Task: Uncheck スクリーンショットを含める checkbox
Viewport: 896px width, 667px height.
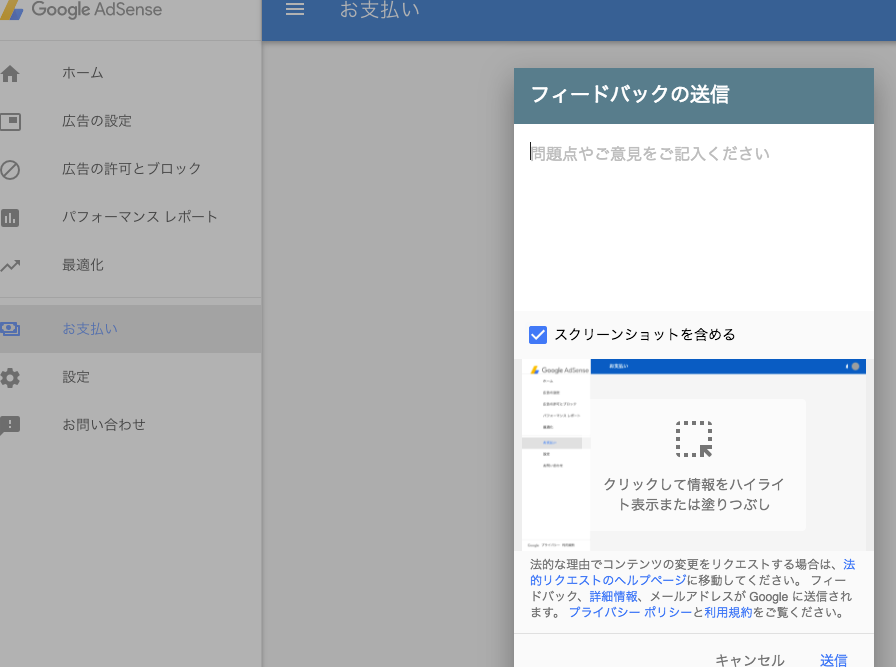Action: [538, 335]
